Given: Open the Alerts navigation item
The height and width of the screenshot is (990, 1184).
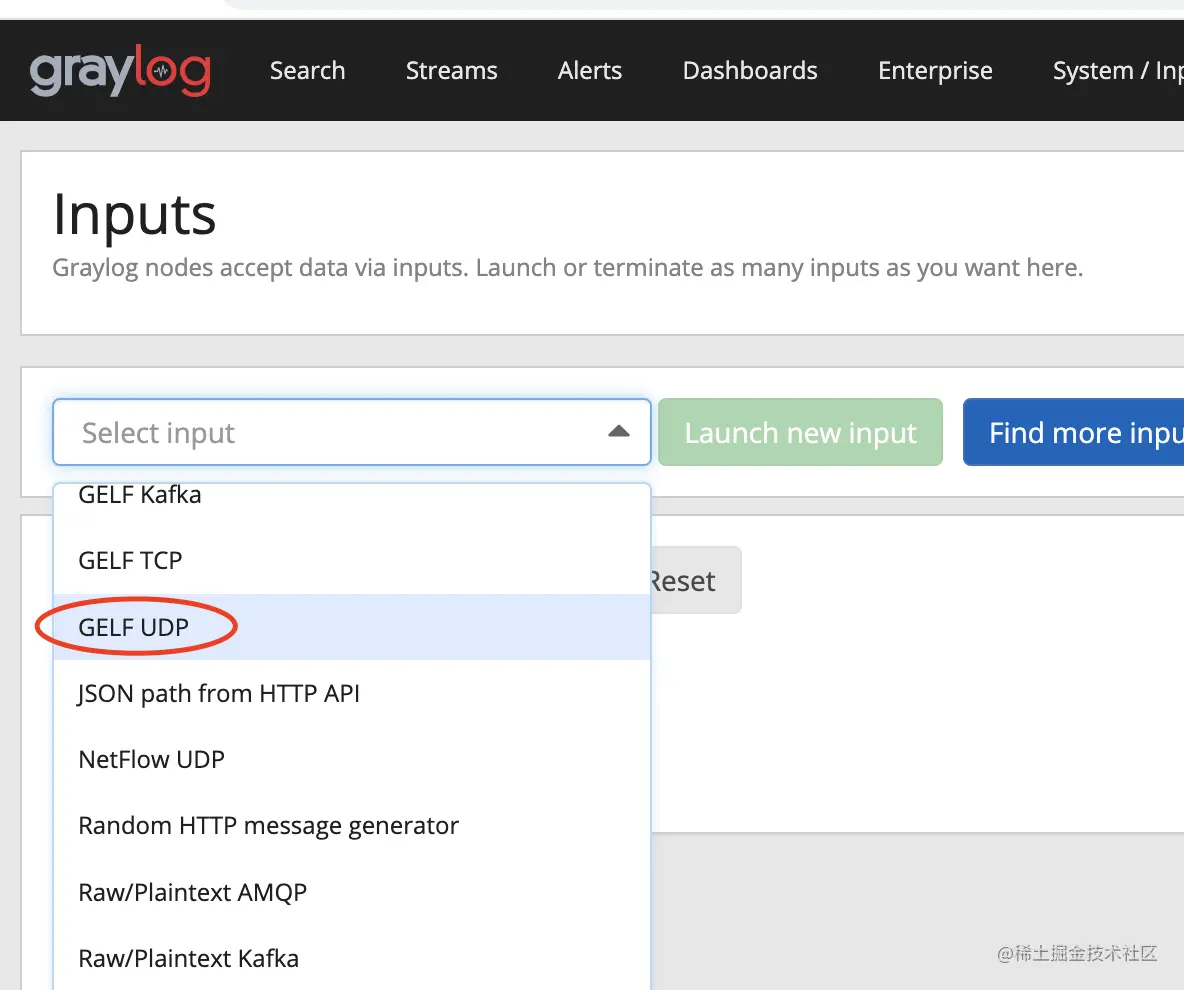Looking at the screenshot, I should point(590,71).
